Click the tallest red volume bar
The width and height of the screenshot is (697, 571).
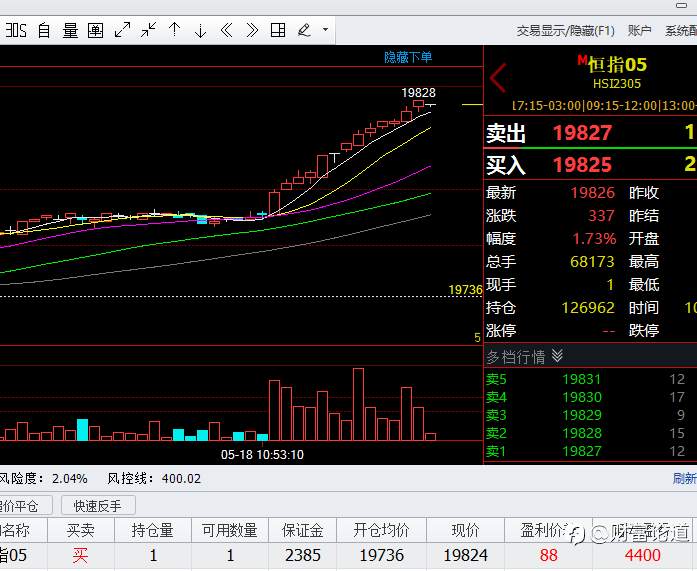(358, 404)
